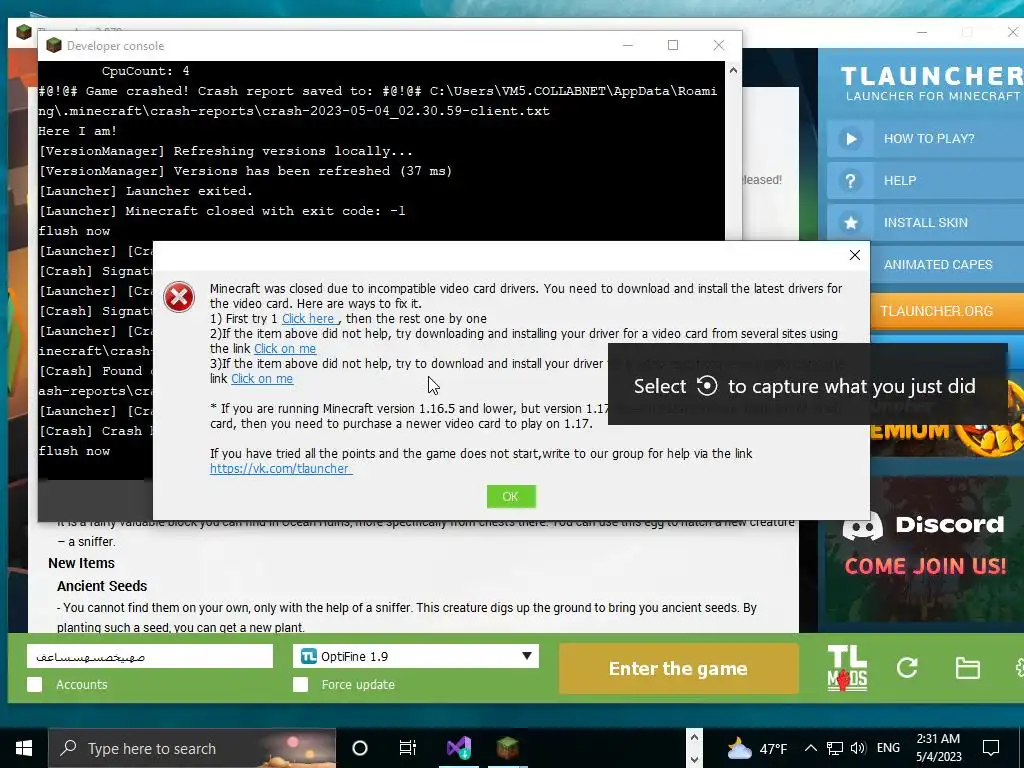The width and height of the screenshot is (1024, 768).
Task: Close the error dialog with the X
Action: [854, 255]
